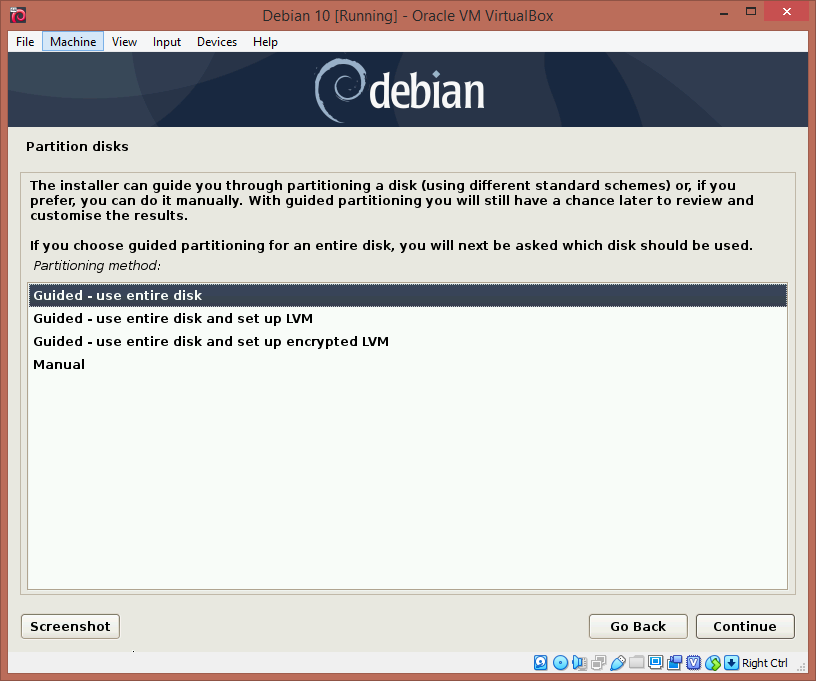Click the recording status indicator icon
The width and height of the screenshot is (816, 681).
coord(675,662)
